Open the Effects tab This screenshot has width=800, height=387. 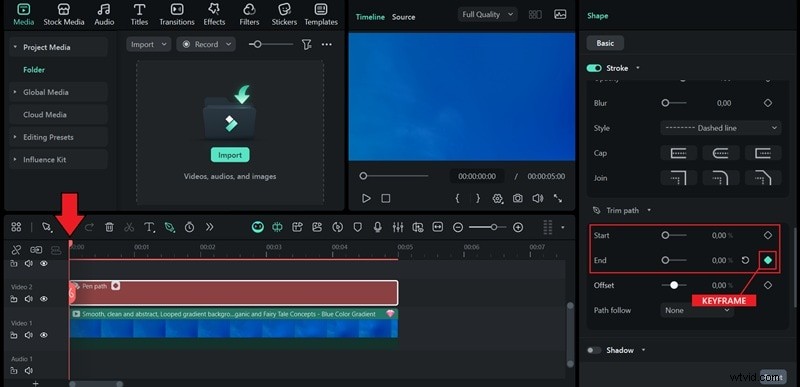pos(214,15)
